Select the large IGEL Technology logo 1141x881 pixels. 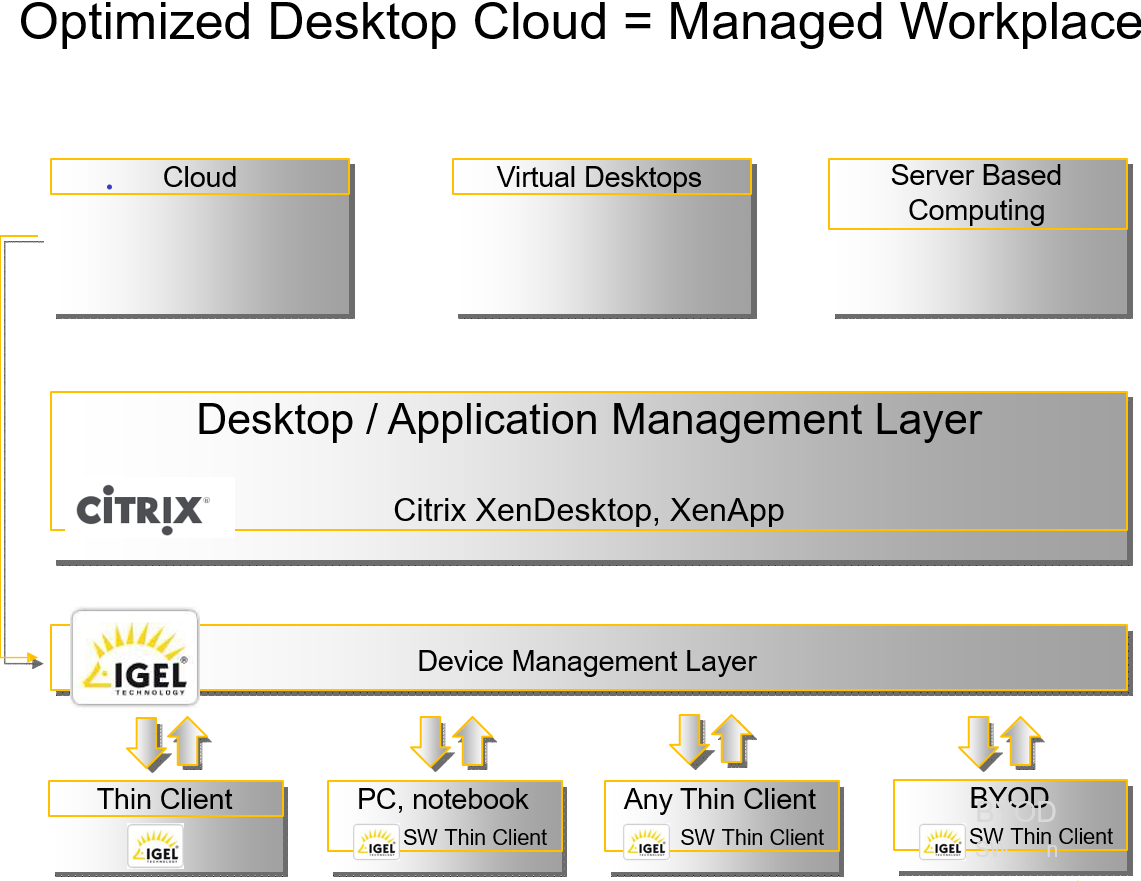tap(135, 658)
